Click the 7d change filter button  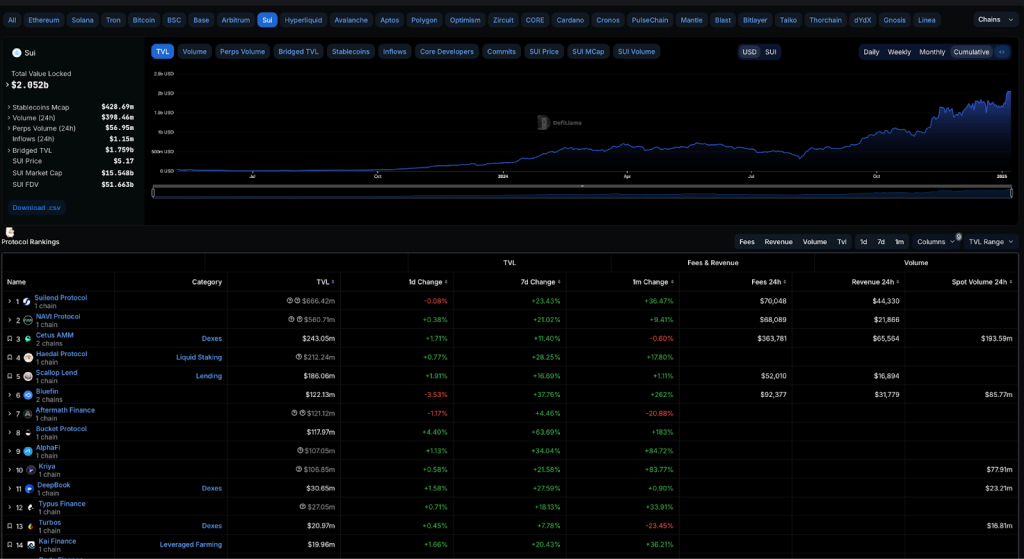pyautogui.click(x=881, y=242)
